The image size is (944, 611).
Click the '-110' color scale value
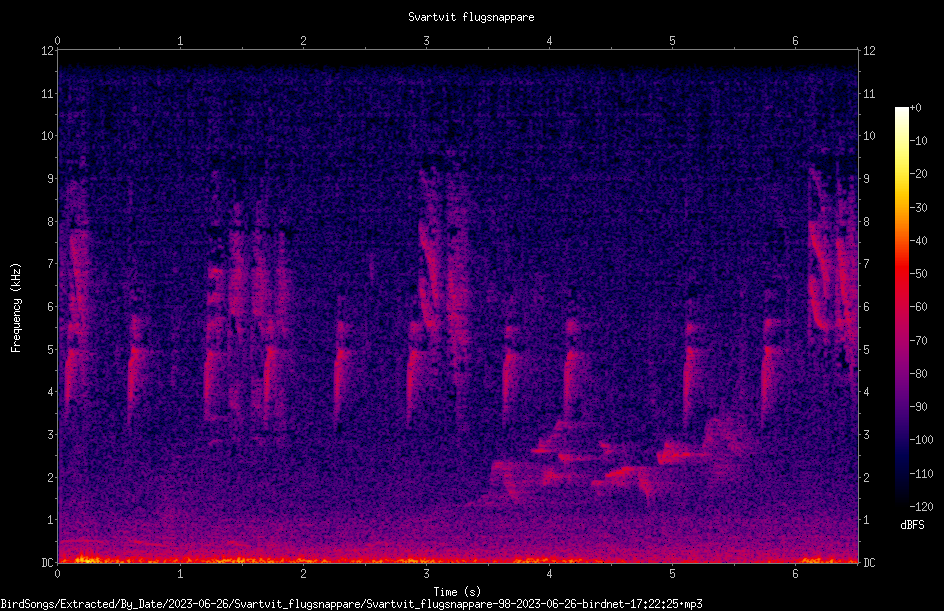pos(921,474)
